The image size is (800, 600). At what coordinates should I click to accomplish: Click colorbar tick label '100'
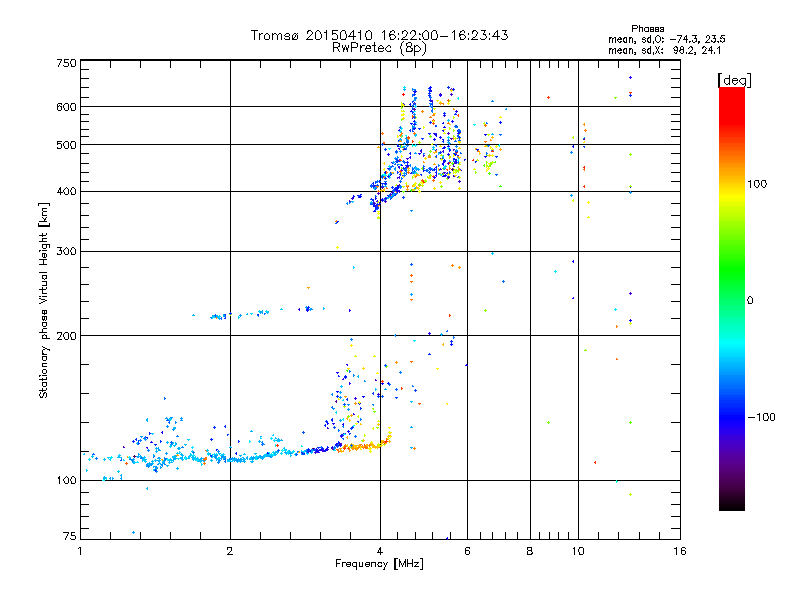757,184
